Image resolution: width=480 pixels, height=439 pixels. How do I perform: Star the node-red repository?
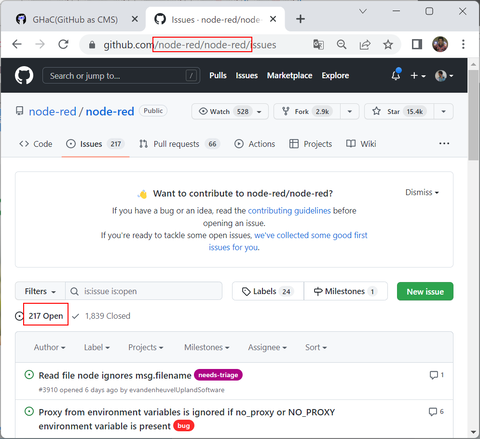coord(399,111)
